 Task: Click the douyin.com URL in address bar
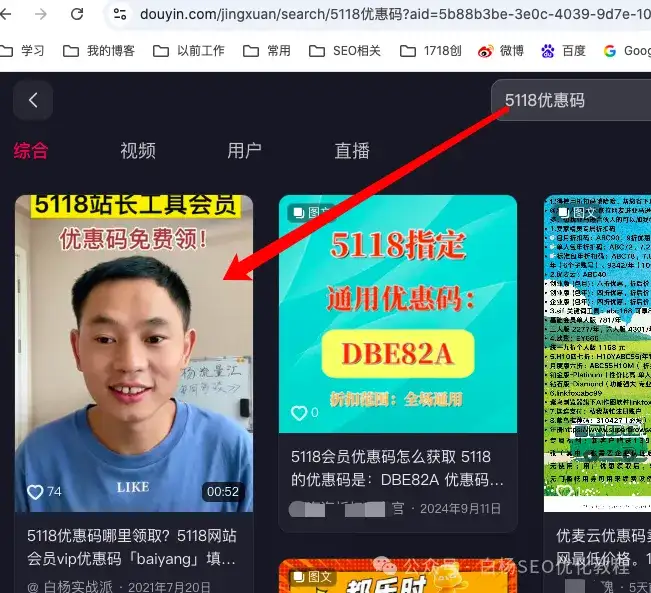tap(394, 14)
